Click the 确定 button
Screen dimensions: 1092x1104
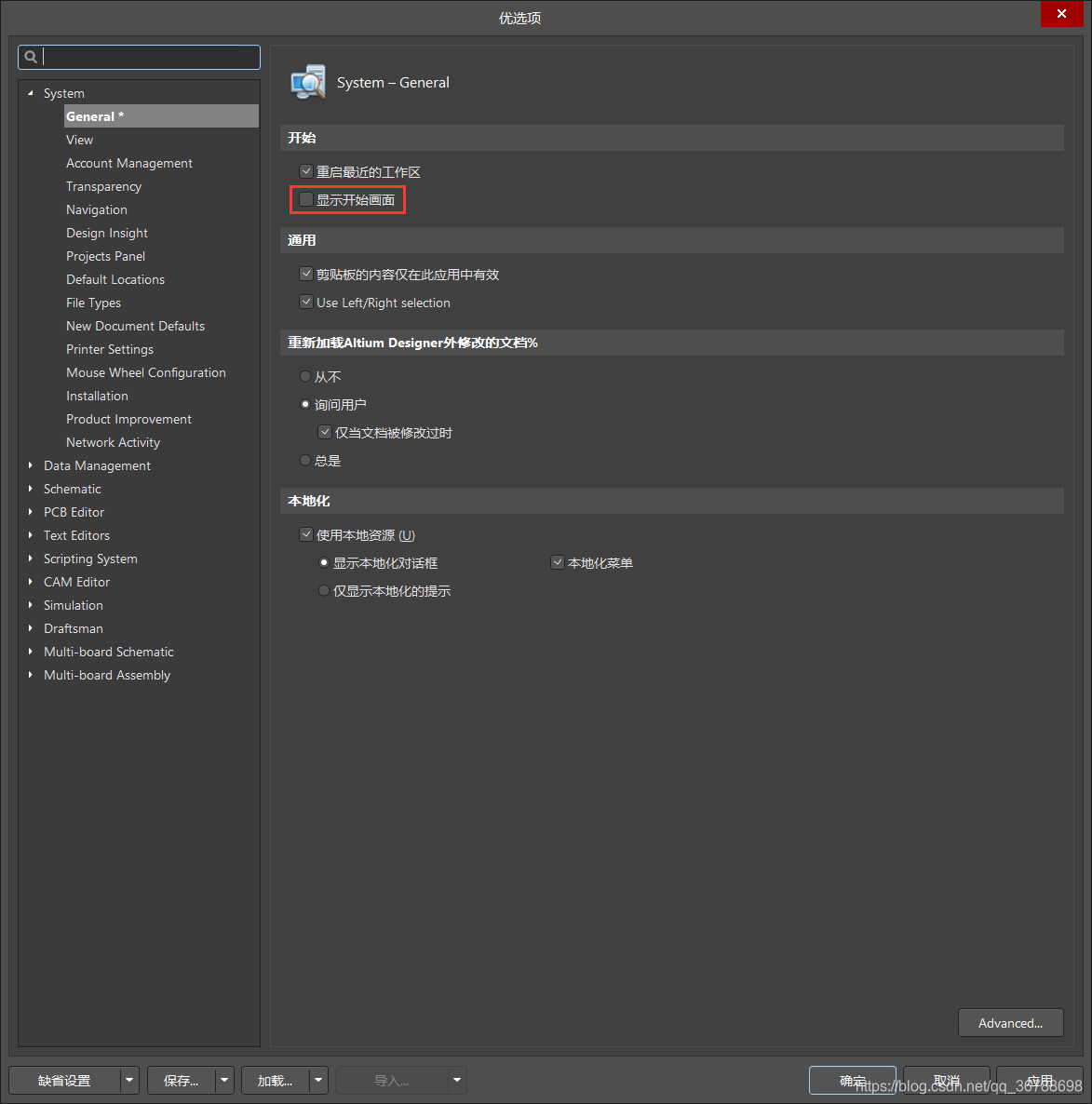[x=853, y=1080]
